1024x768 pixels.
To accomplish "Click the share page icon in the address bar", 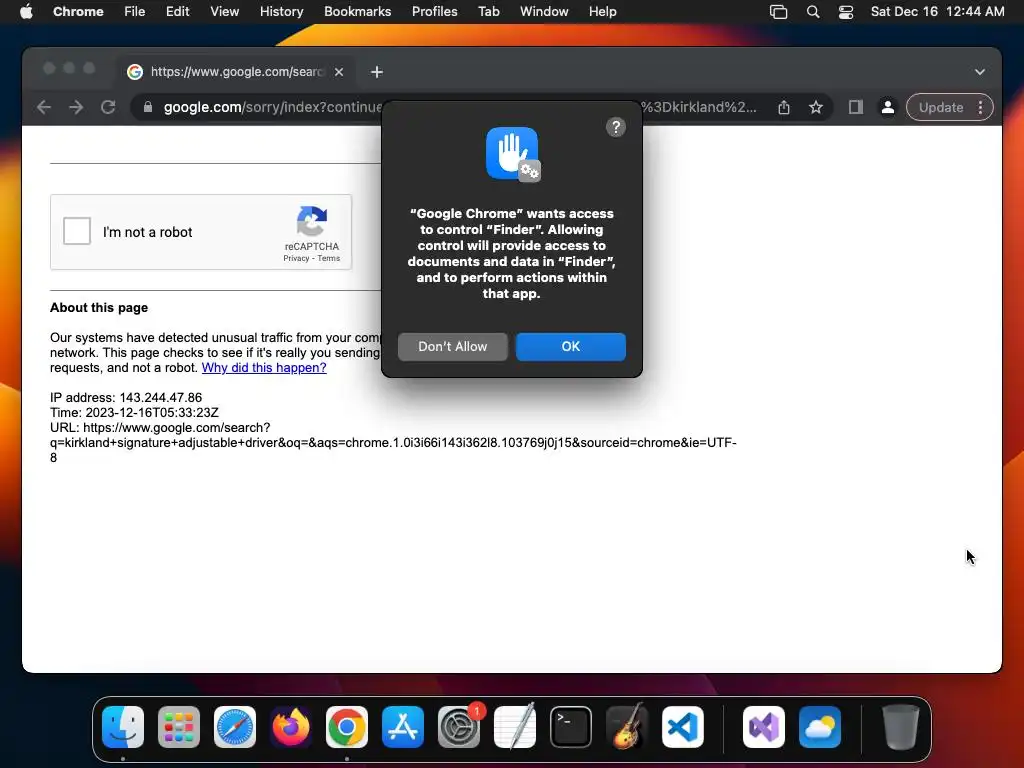I will pyautogui.click(x=784, y=107).
